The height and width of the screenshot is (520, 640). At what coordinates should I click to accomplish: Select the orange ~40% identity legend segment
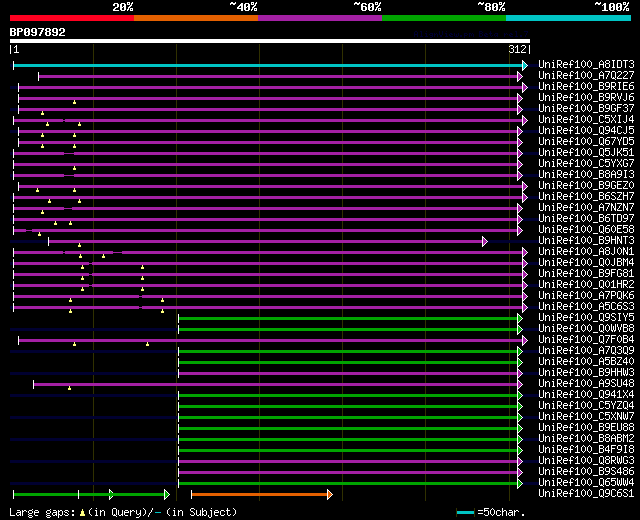(195, 17)
